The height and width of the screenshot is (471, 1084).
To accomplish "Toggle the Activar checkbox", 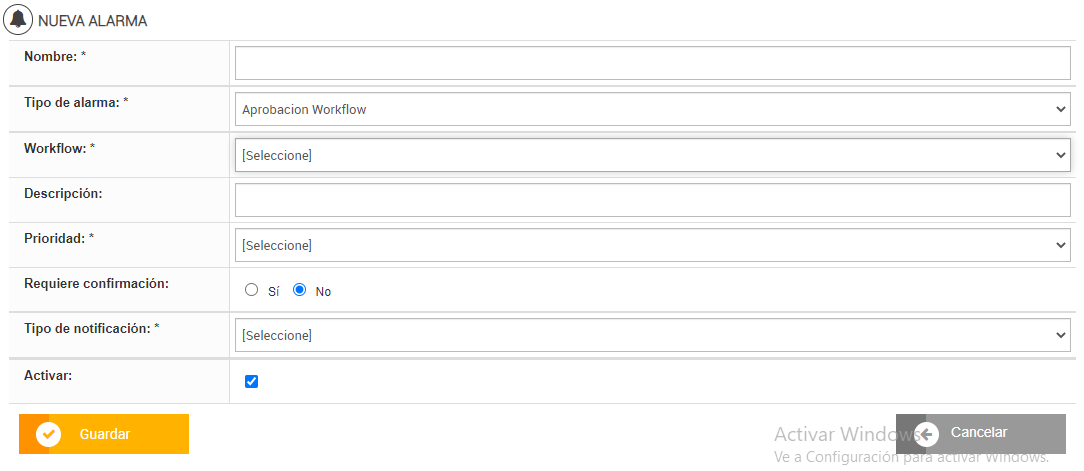I will (x=252, y=381).
